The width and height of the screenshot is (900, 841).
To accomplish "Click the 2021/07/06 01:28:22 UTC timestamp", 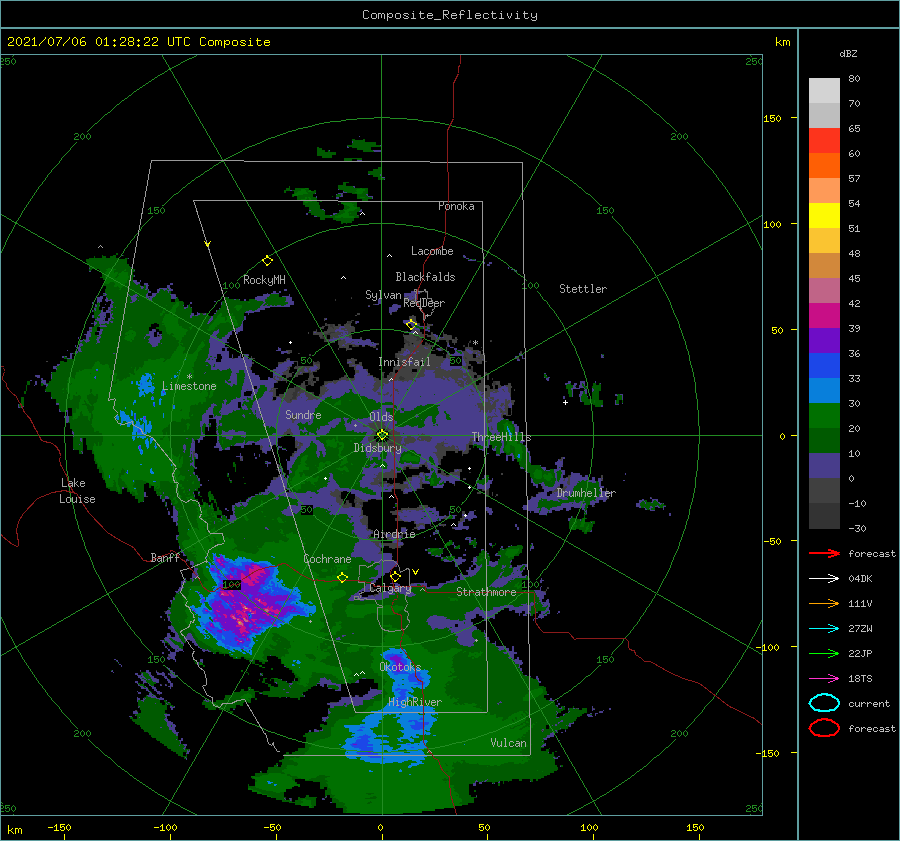I will [139, 42].
